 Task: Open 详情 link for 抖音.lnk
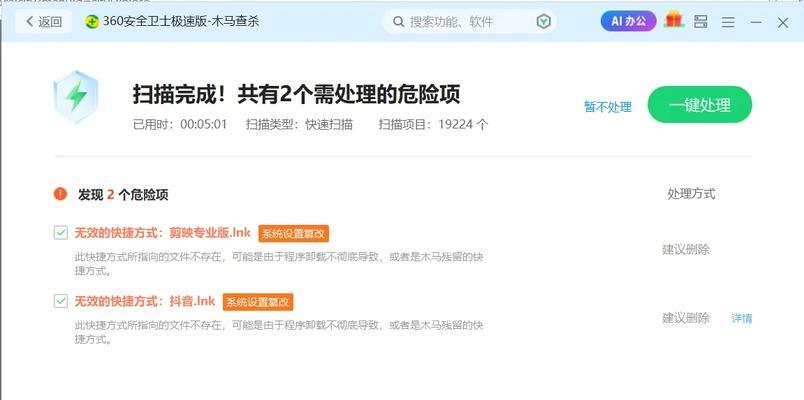[x=741, y=318]
